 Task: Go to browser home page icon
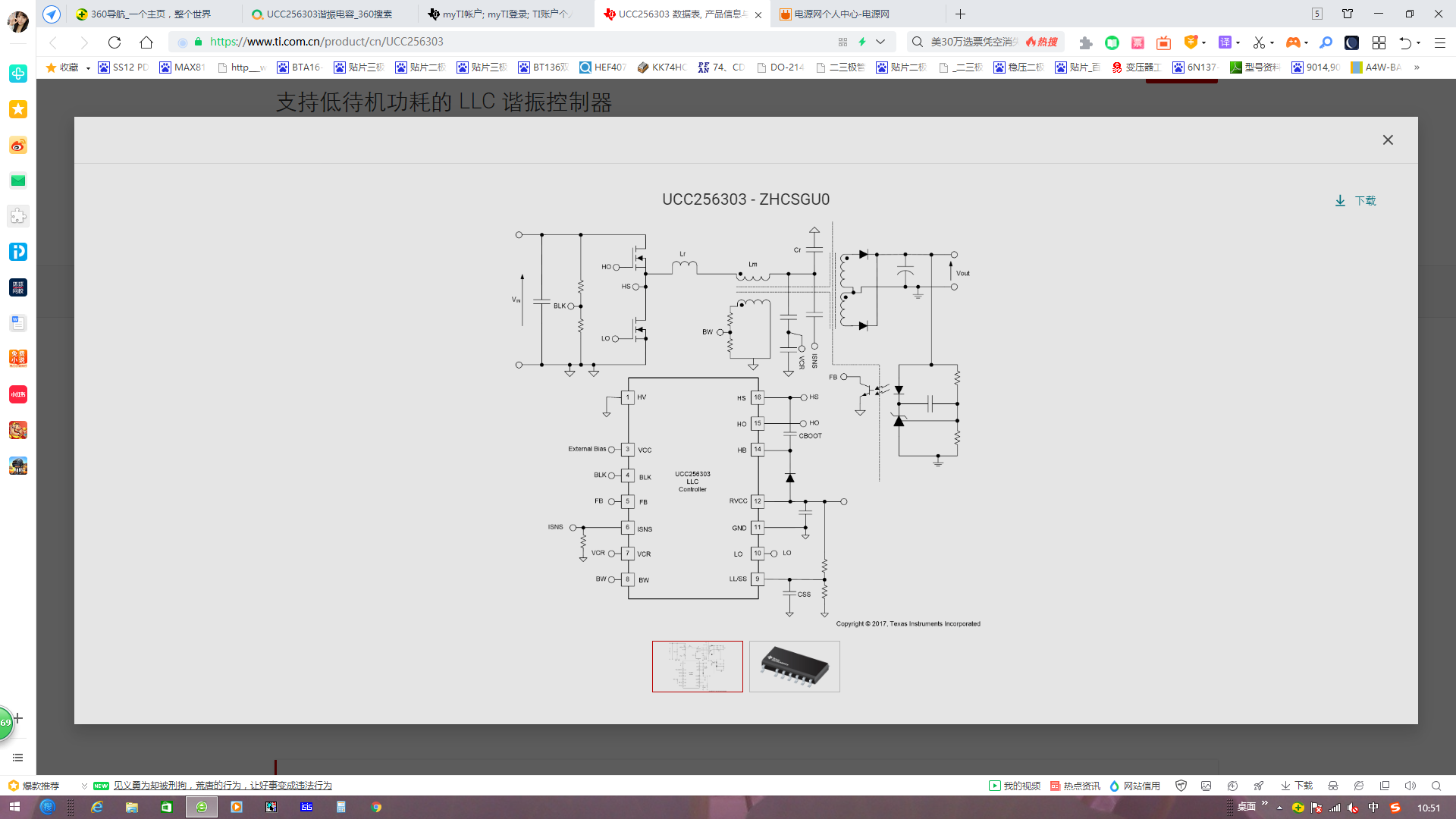point(146,42)
